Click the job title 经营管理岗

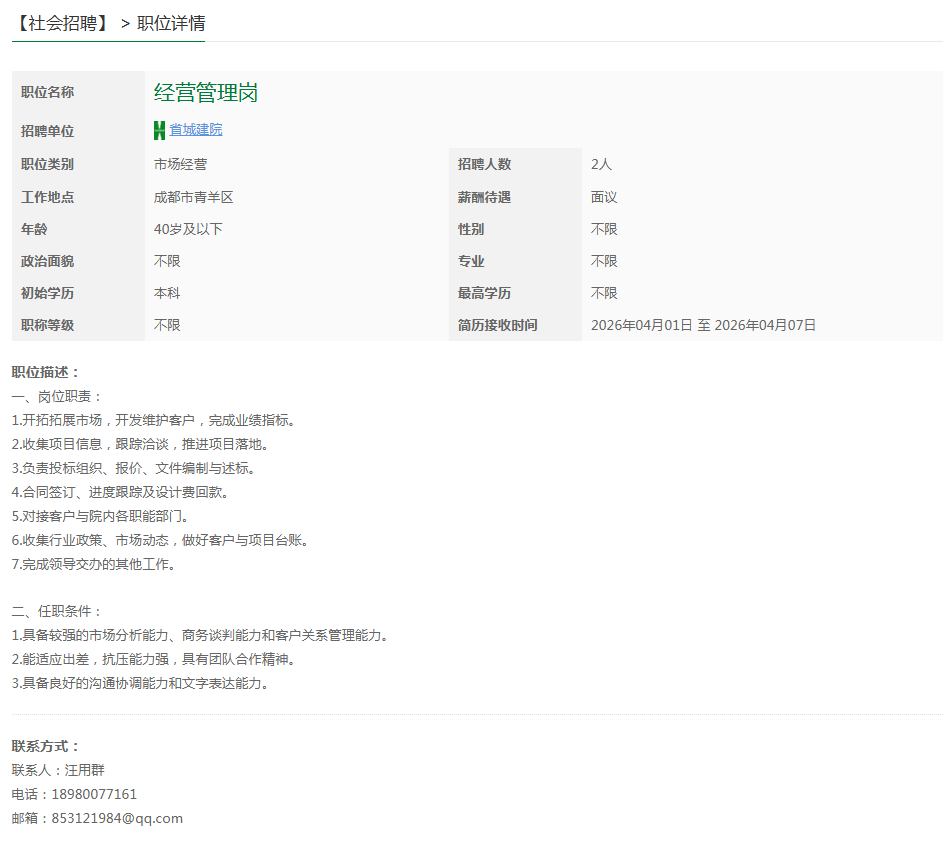[x=205, y=92]
